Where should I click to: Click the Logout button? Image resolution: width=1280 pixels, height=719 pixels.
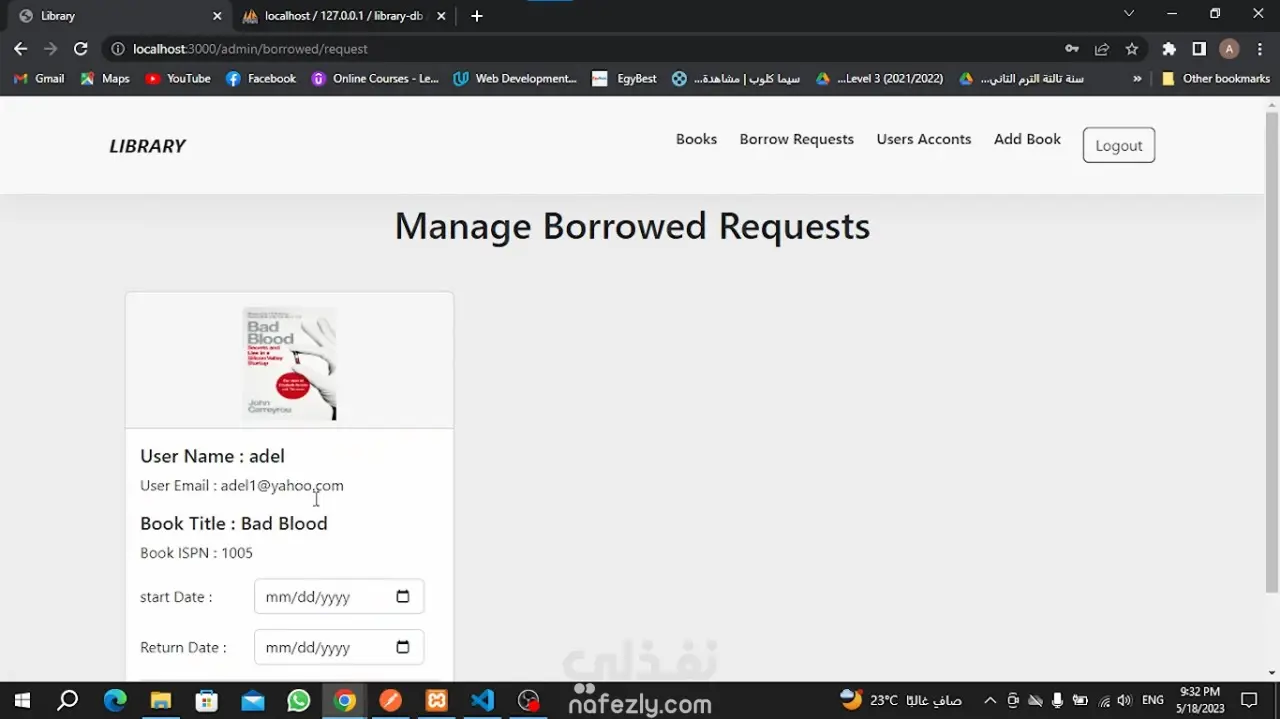click(x=1119, y=145)
